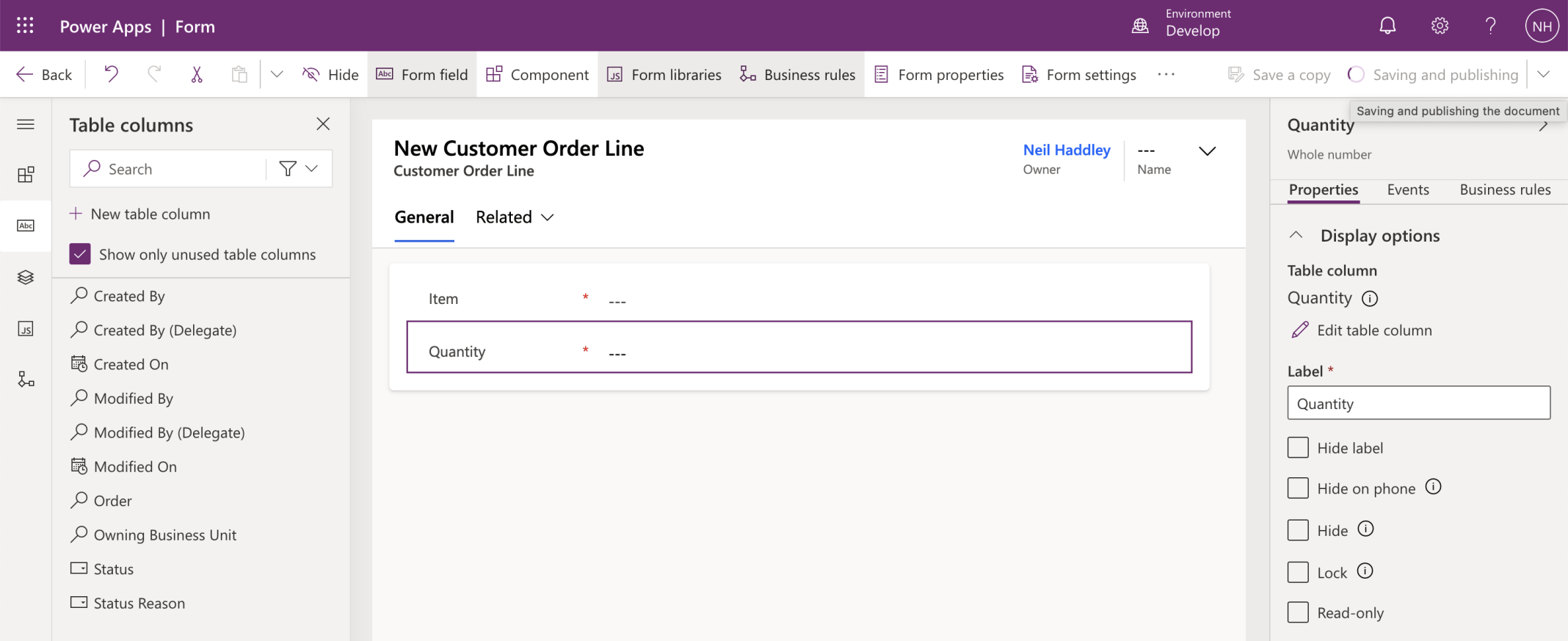Viewport: 1568px width, 641px height.
Task: Check the Read-only option
Action: point(1298,612)
